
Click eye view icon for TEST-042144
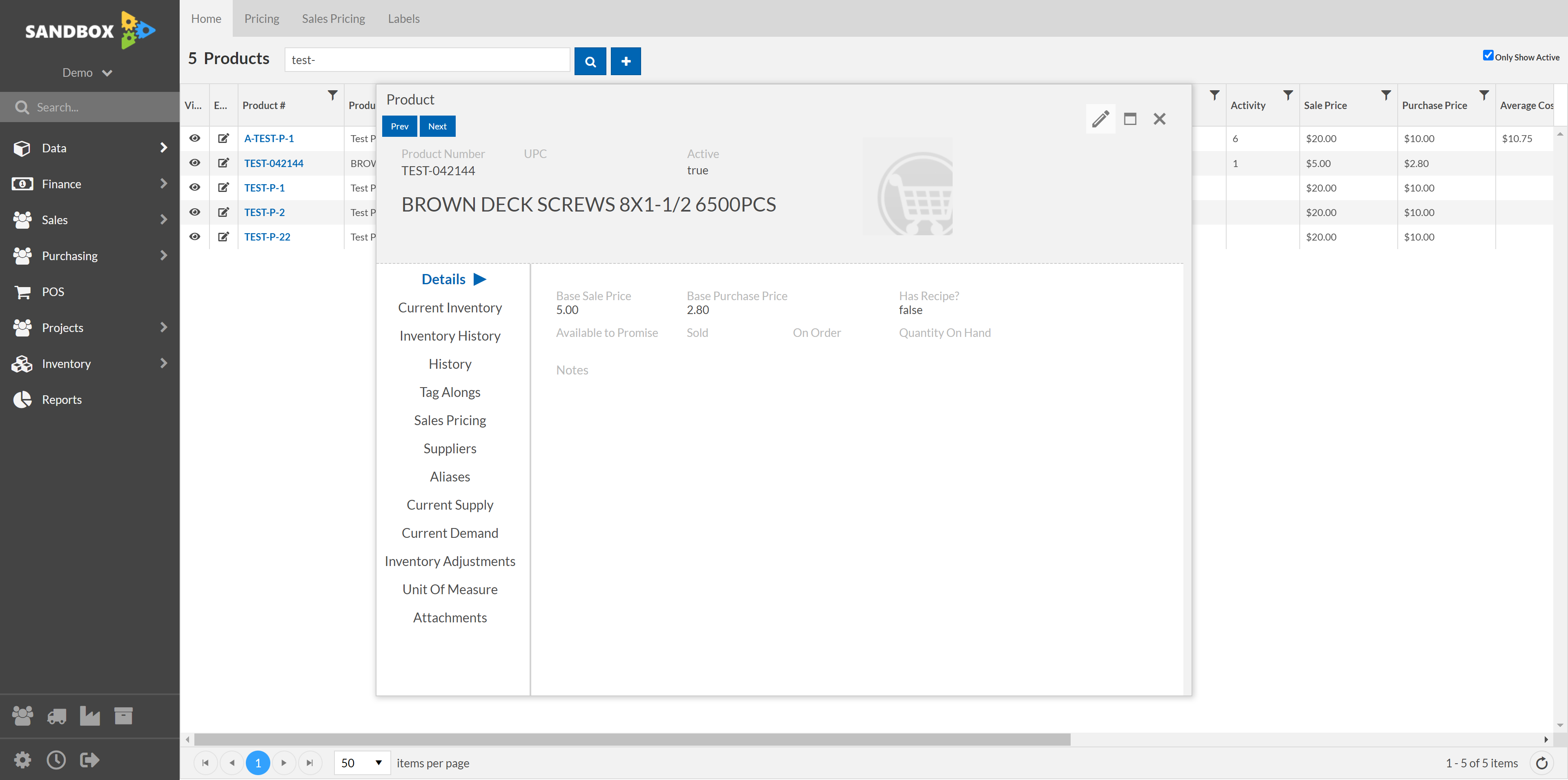(x=195, y=163)
